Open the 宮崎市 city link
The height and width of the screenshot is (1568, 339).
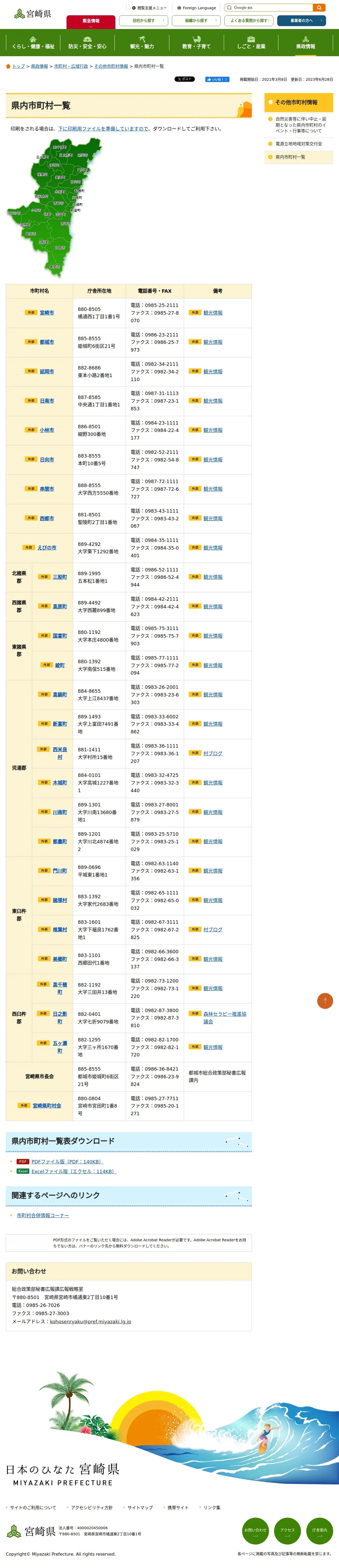click(47, 313)
